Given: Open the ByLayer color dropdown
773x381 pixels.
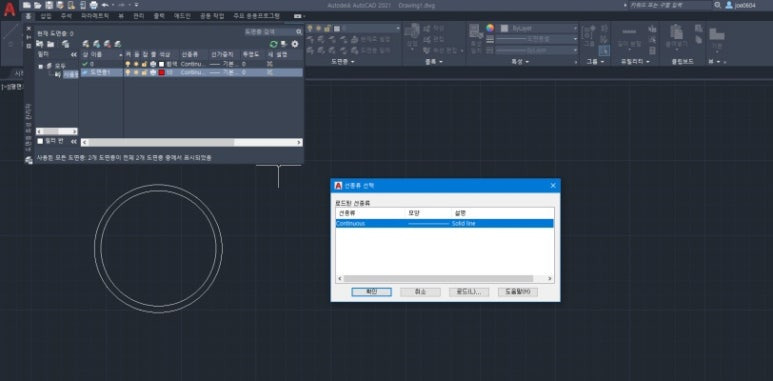Looking at the screenshot, I should [x=575, y=28].
